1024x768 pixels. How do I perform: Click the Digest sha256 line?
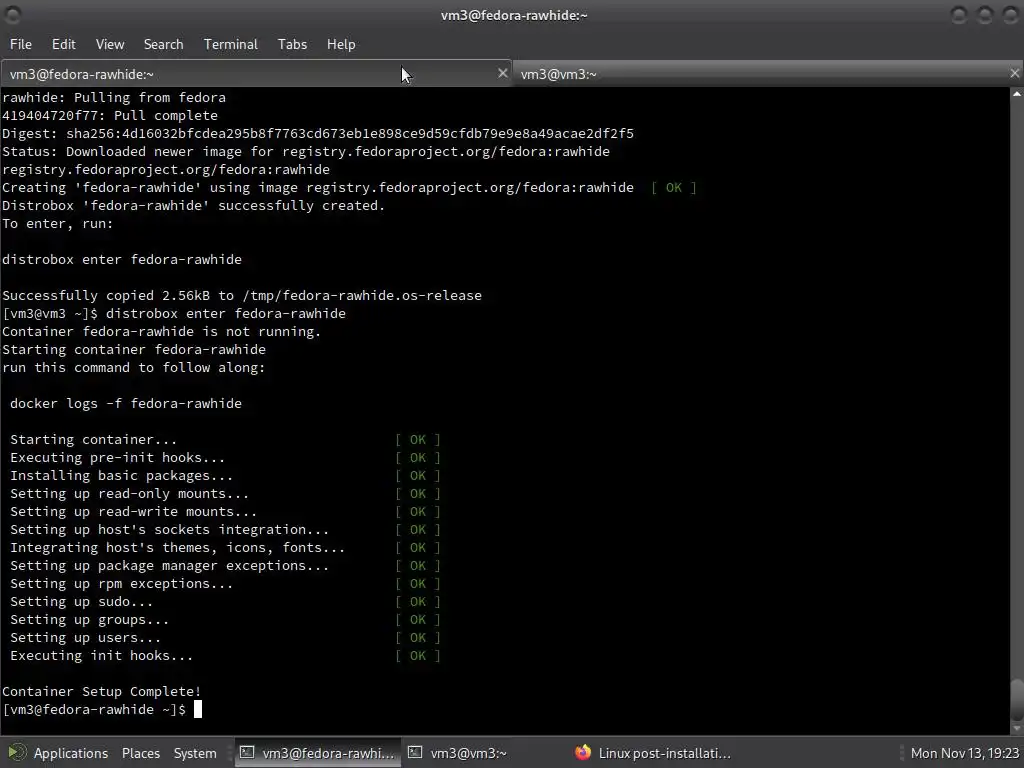click(x=317, y=133)
